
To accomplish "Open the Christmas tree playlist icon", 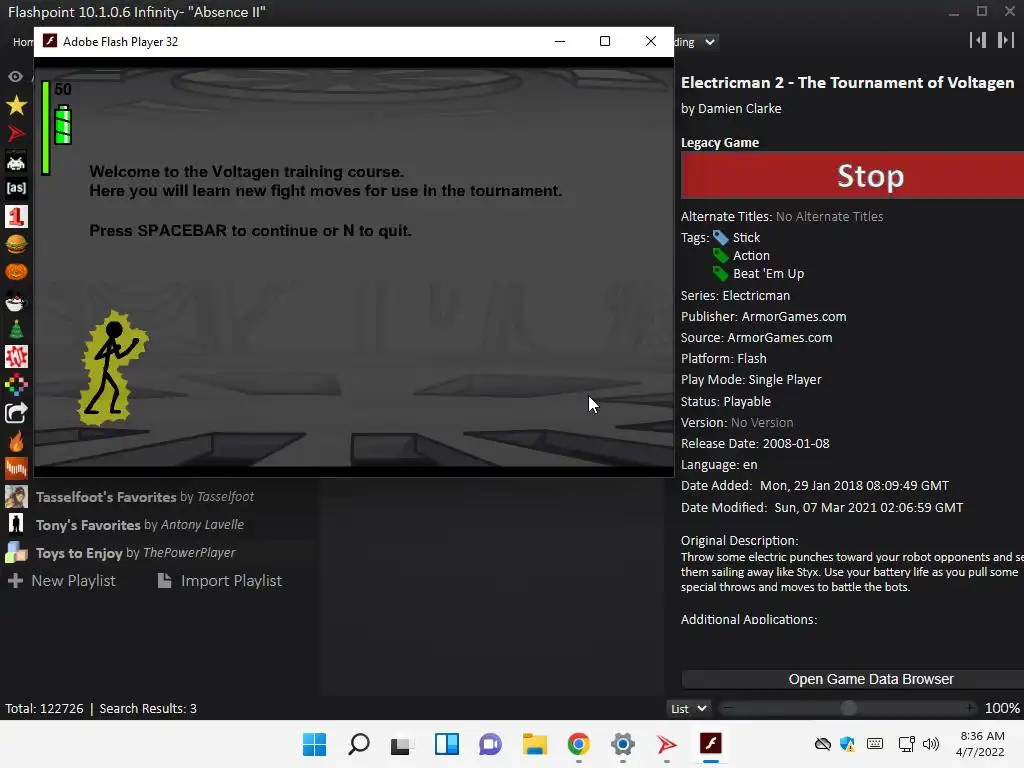I will coord(16,328).
